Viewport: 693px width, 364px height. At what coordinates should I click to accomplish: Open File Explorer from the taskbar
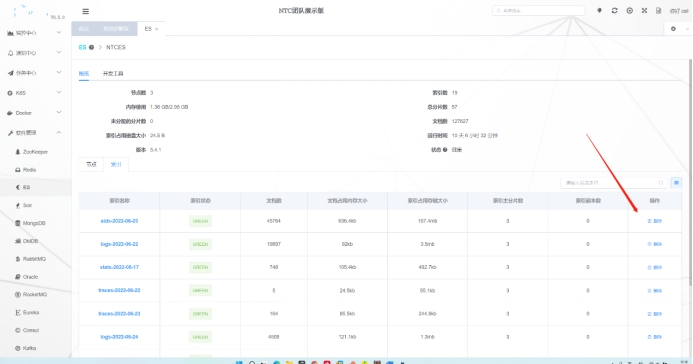click(289, 362)
